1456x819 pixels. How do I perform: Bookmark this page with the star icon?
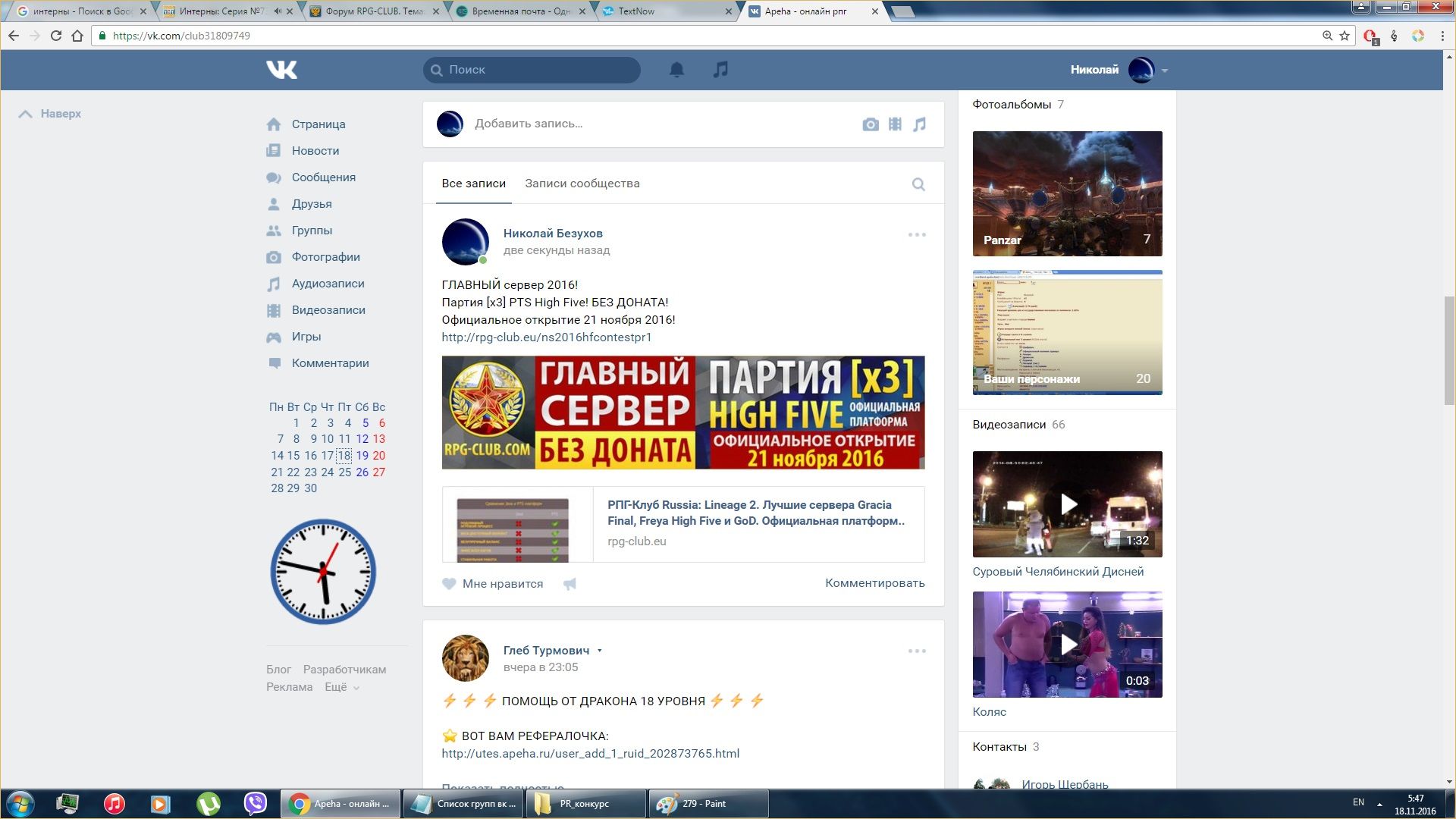1345,36
